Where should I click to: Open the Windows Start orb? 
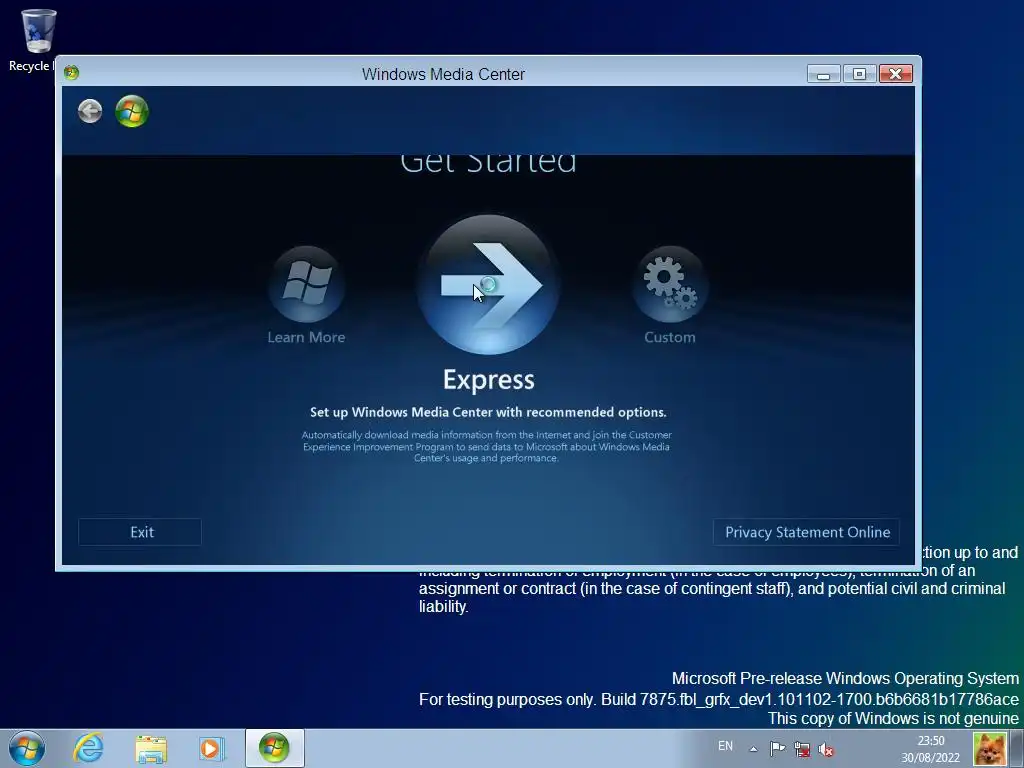(27, 748)
